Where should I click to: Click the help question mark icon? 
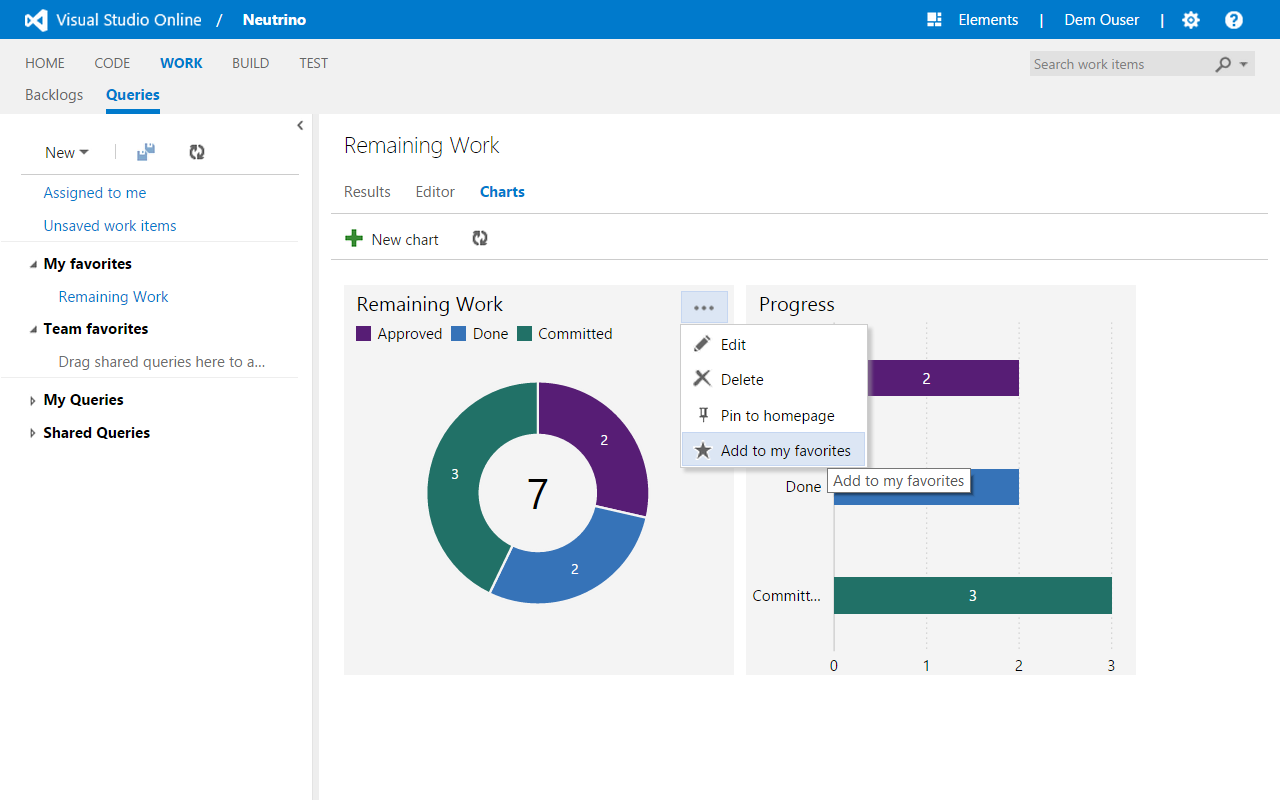point(1234,20)
